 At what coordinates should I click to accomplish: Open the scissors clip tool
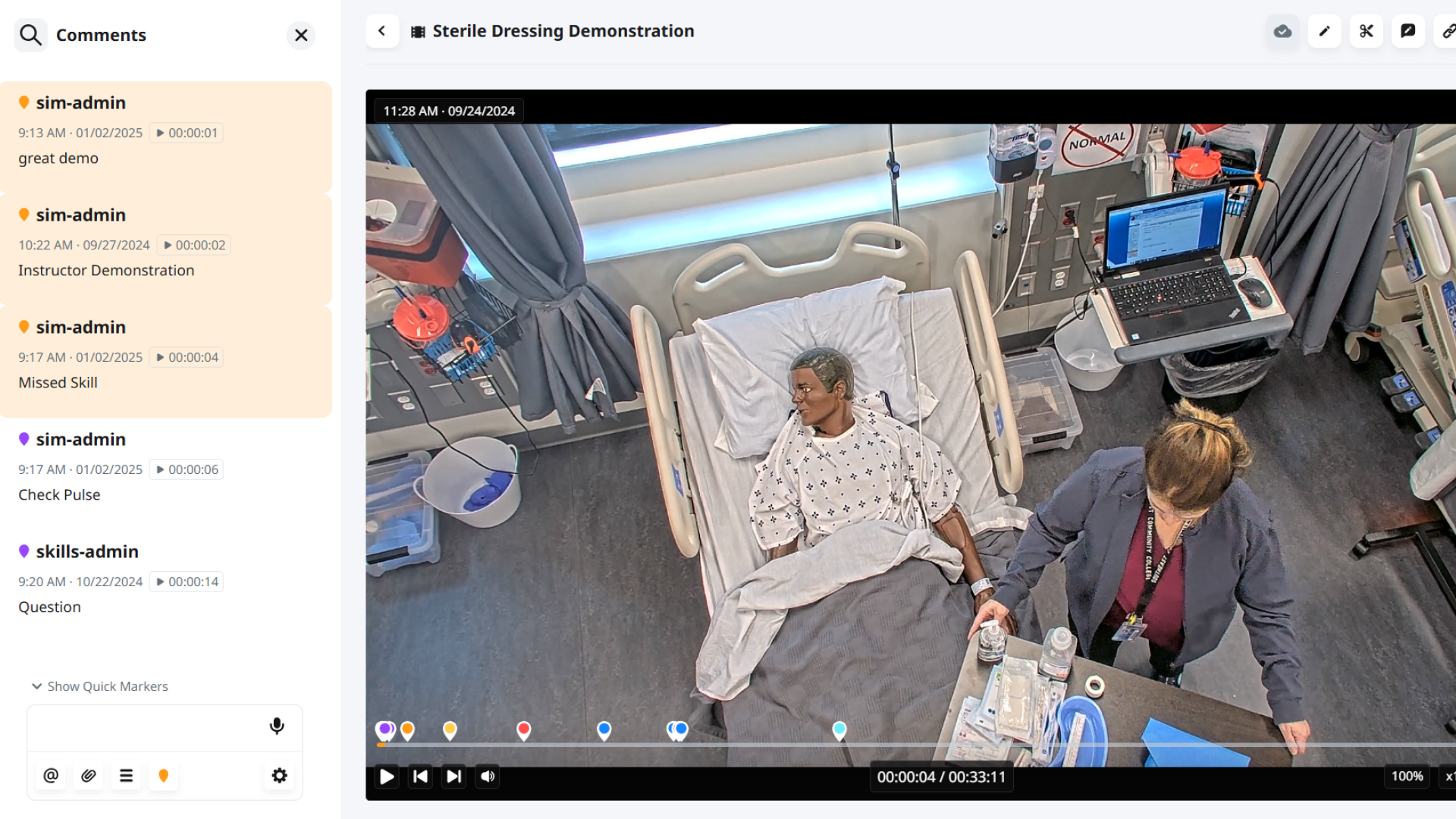point(1366,31)
